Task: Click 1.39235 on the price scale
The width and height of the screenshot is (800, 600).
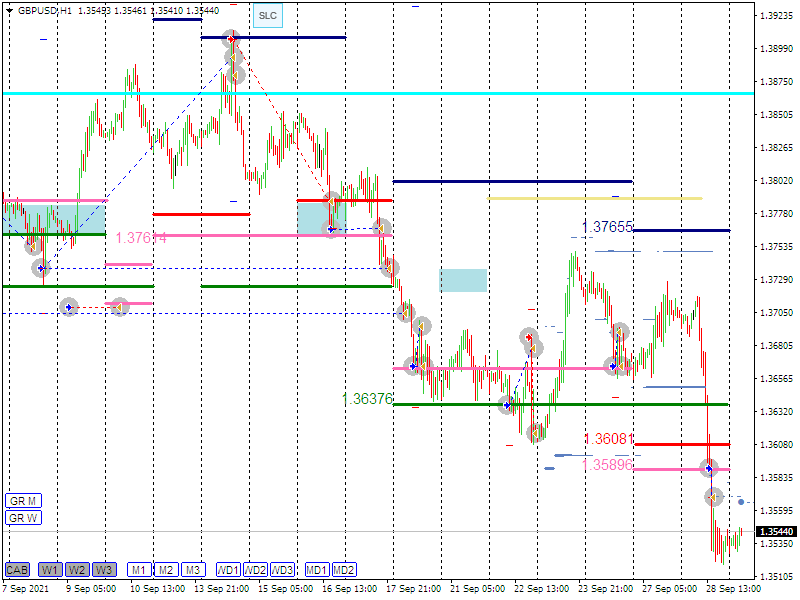Action: [777, 16]
